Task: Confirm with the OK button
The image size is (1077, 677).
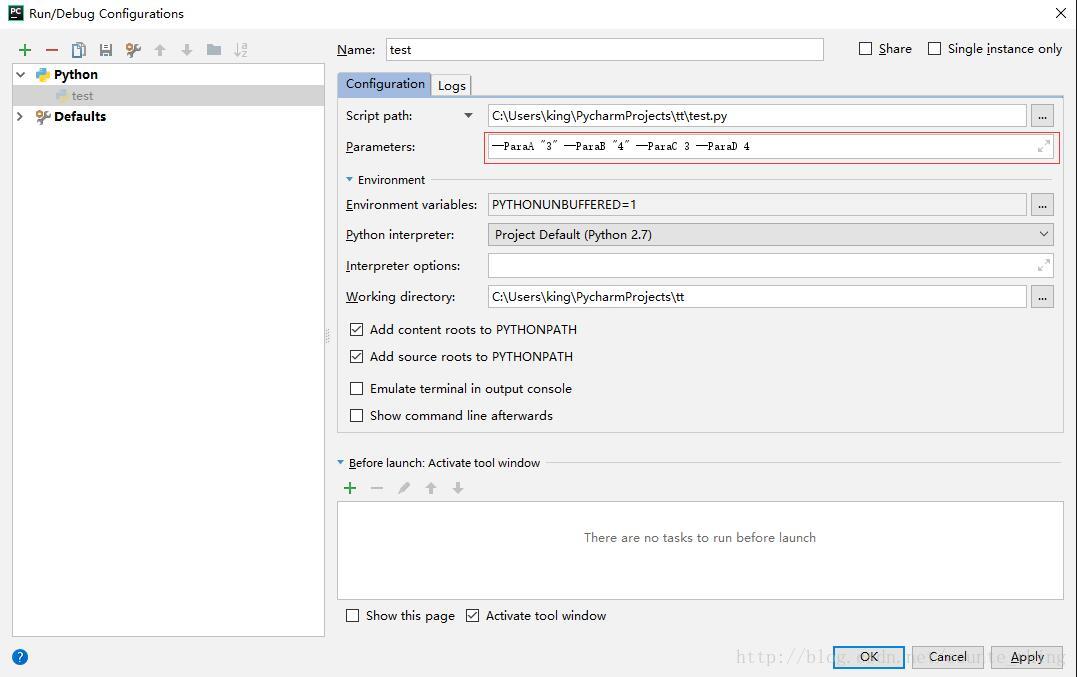Action: [869, 657]
